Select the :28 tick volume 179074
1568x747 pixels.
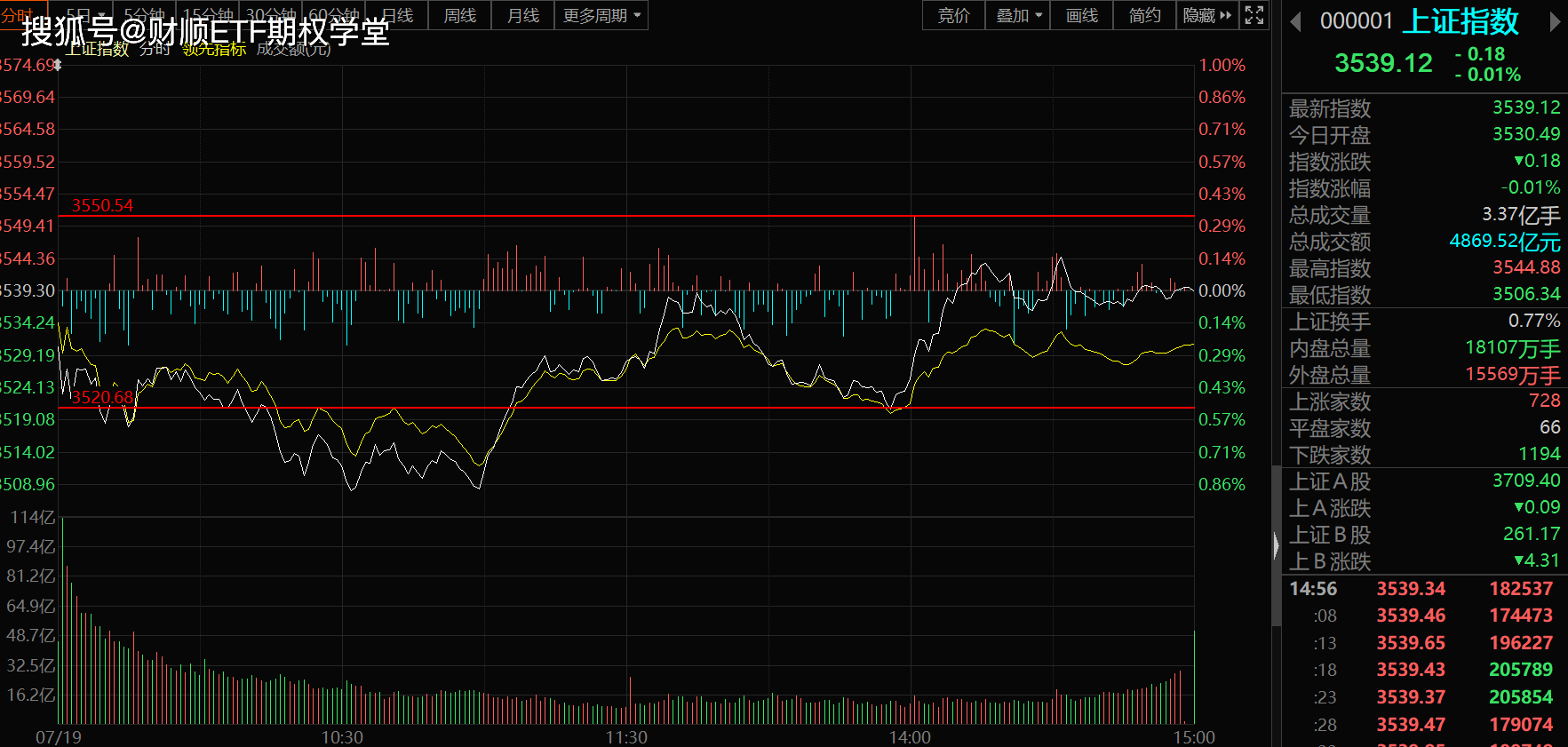click(1521, 725)
